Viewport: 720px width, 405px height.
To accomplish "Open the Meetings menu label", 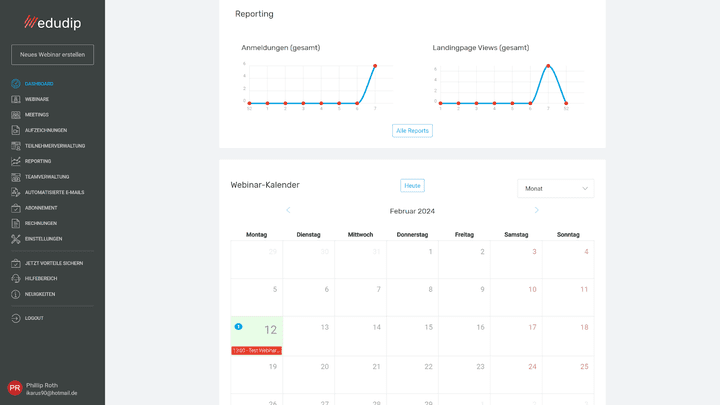I will click(37, 115).
